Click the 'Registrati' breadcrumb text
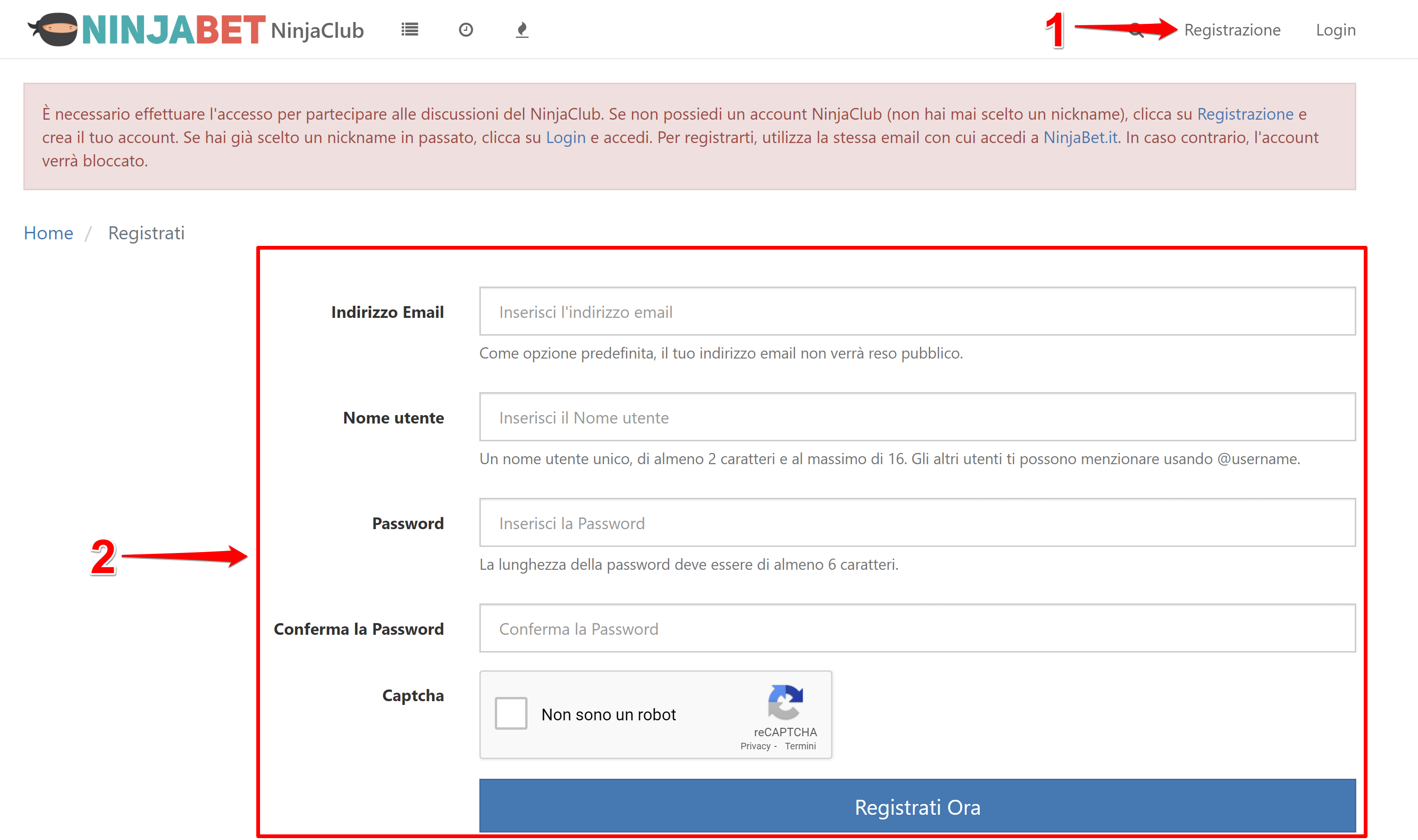Screen dimensions: 1418x840 point(146,233)
